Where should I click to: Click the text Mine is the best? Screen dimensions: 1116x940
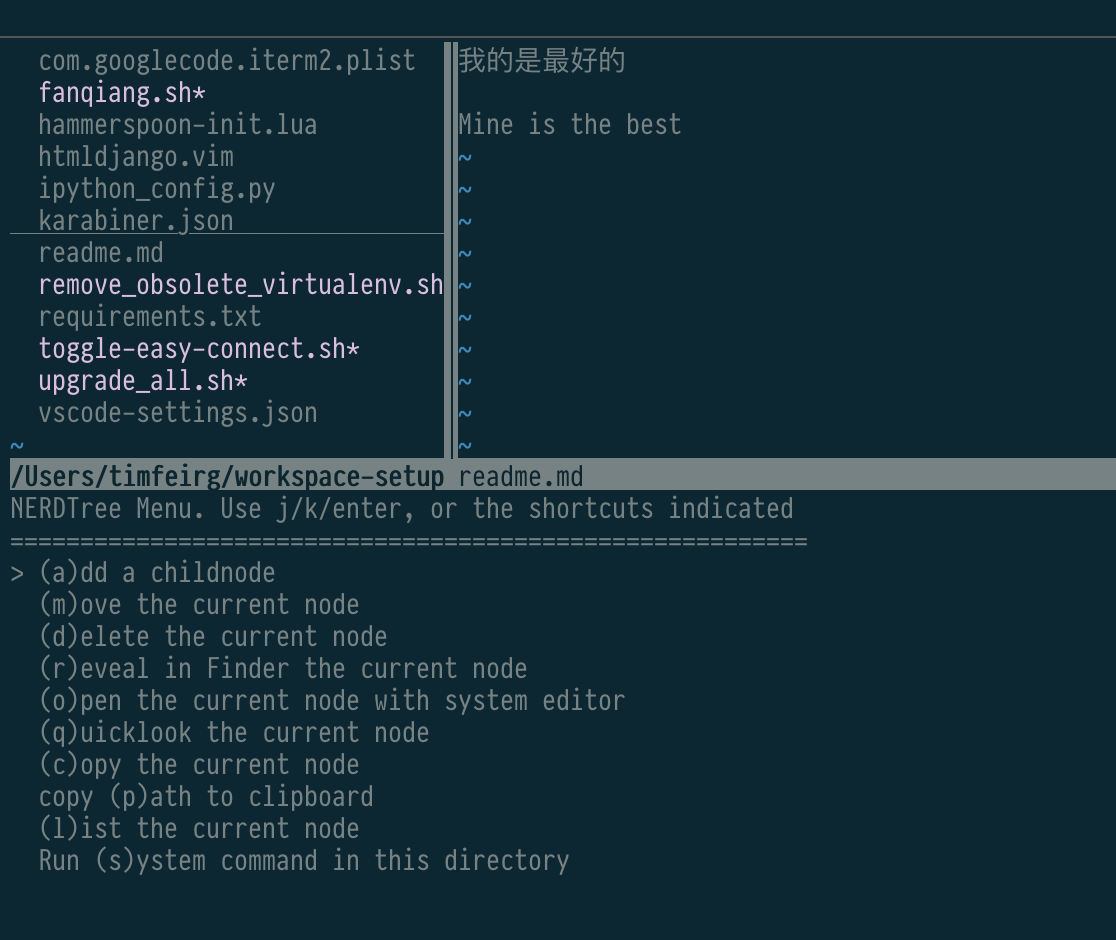coord(569,124)
